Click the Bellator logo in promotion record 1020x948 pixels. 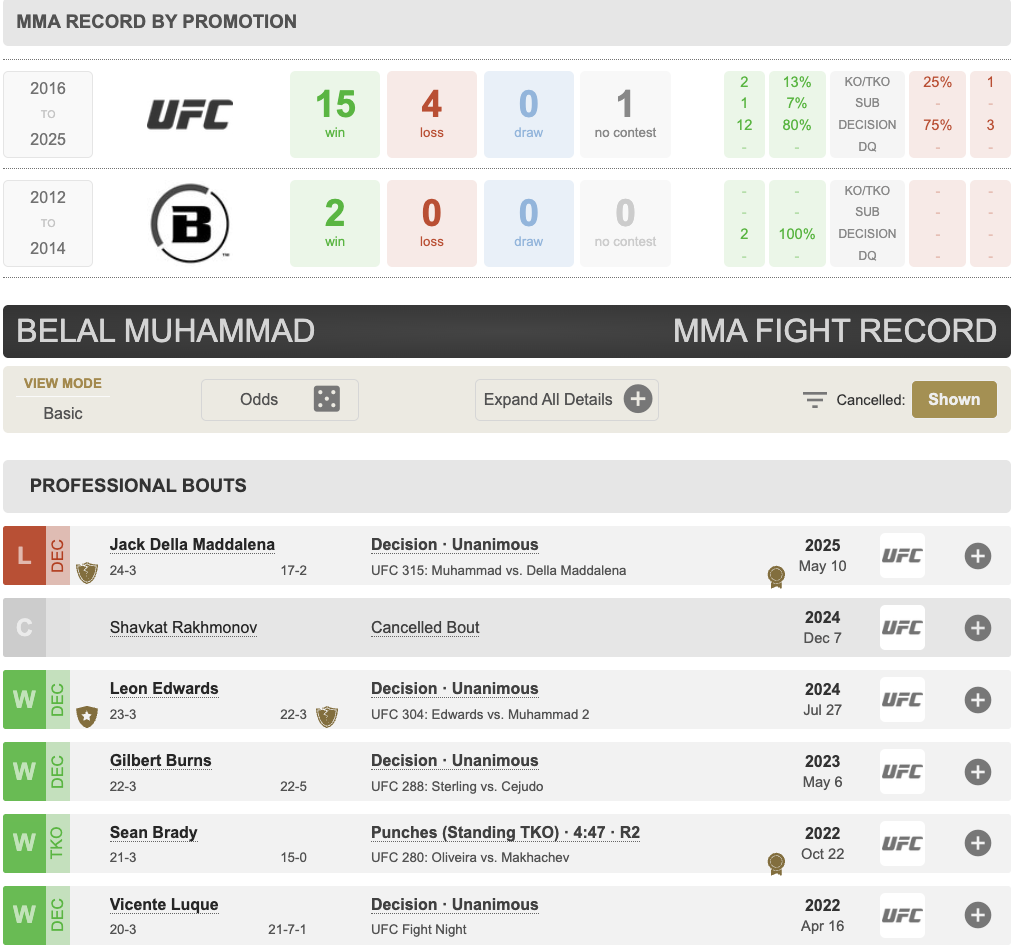[190, 223]
